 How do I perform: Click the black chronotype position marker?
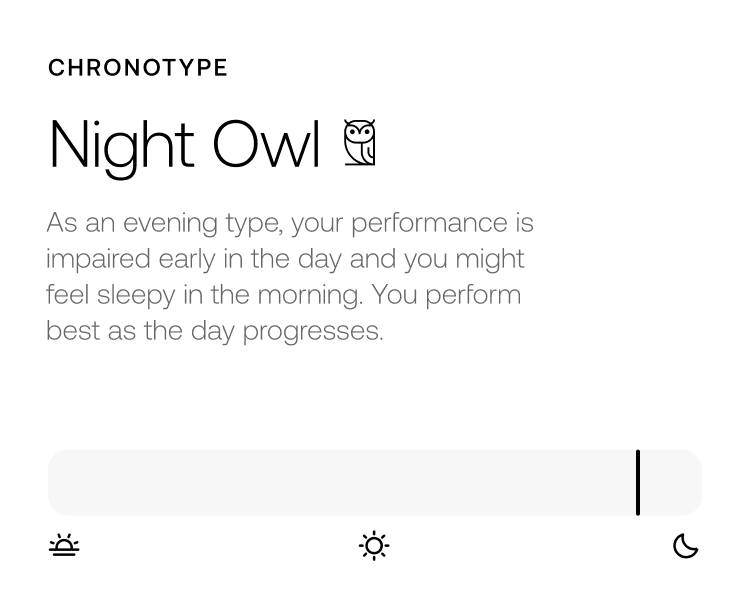pos(637,483)
